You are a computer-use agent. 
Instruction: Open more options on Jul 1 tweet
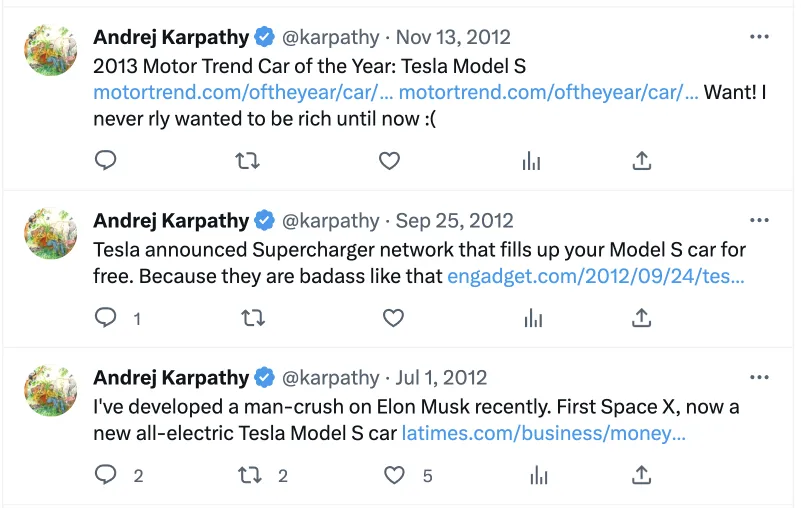[x=759, y=377]
